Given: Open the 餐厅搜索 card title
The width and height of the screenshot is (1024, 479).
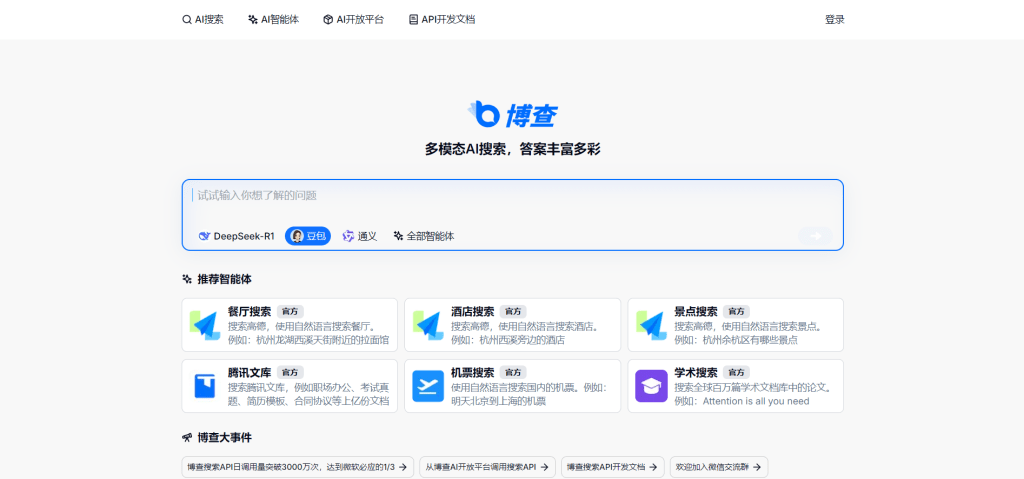Looking at the screenshot, I should pos(249,312).
